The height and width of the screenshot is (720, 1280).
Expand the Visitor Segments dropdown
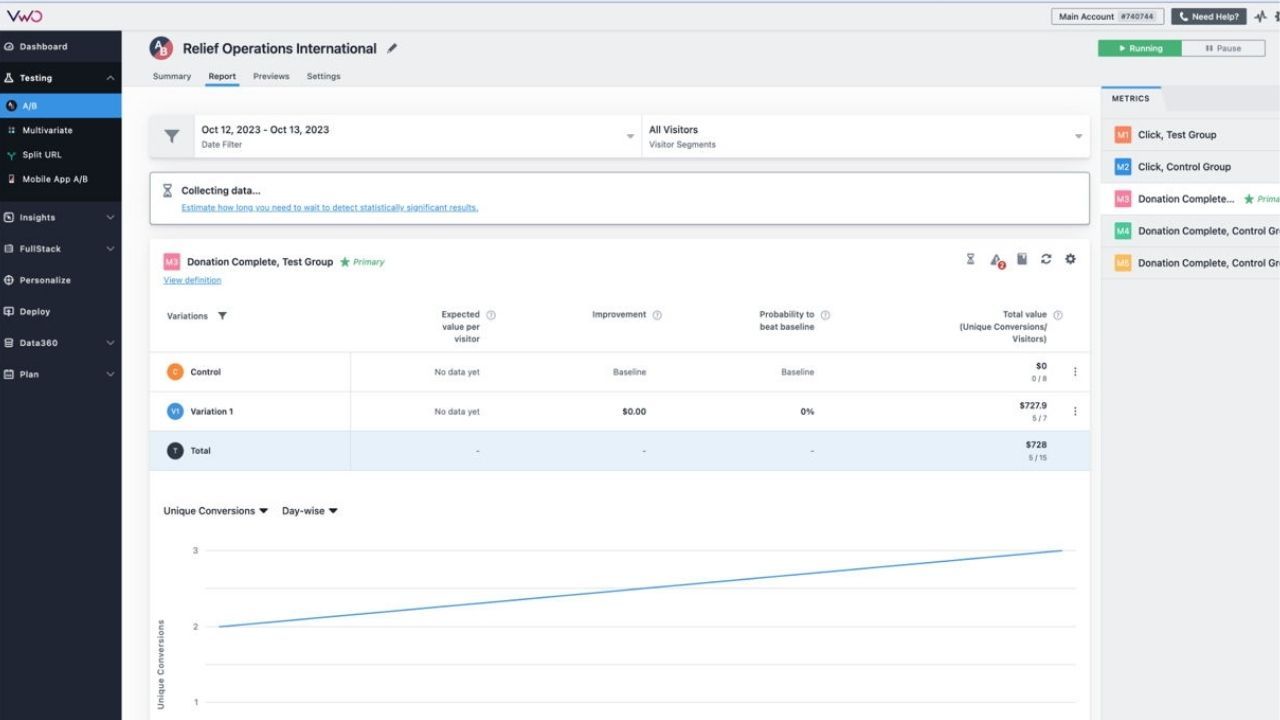point(865,136)
